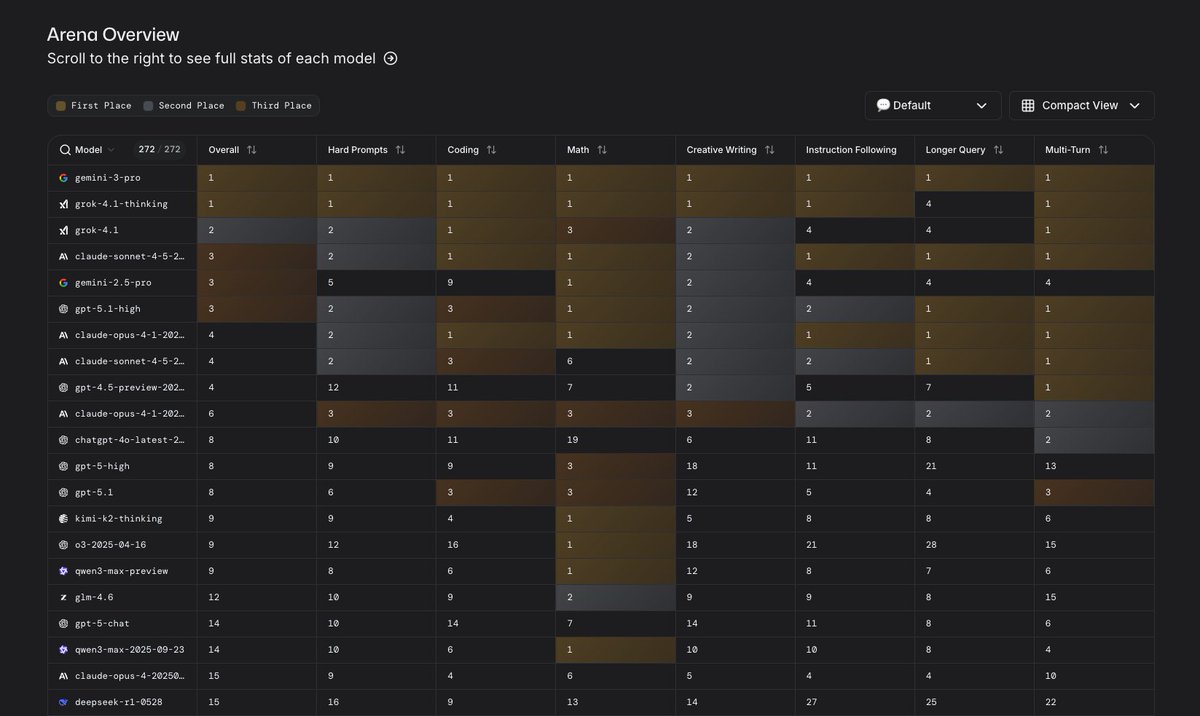
Task: Click the Second Place legend color swatch
Action: point(148,106)
